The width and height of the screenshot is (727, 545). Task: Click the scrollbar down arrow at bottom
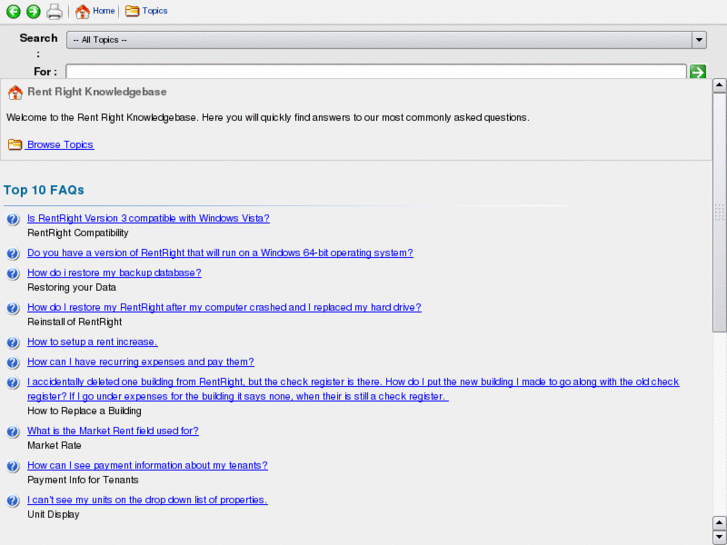pos(719,537)
